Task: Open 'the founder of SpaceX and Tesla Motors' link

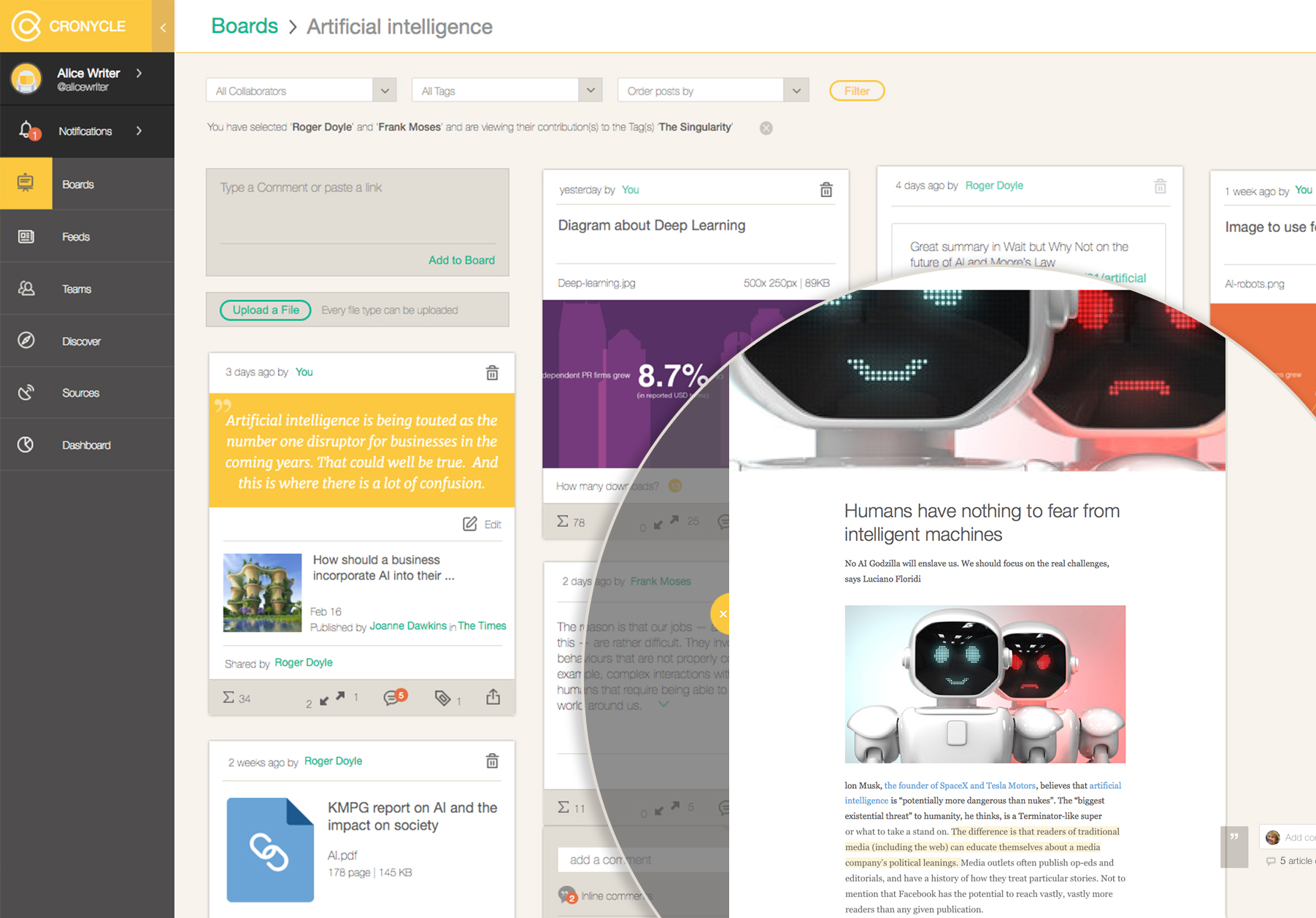Action: click(960, 785)
